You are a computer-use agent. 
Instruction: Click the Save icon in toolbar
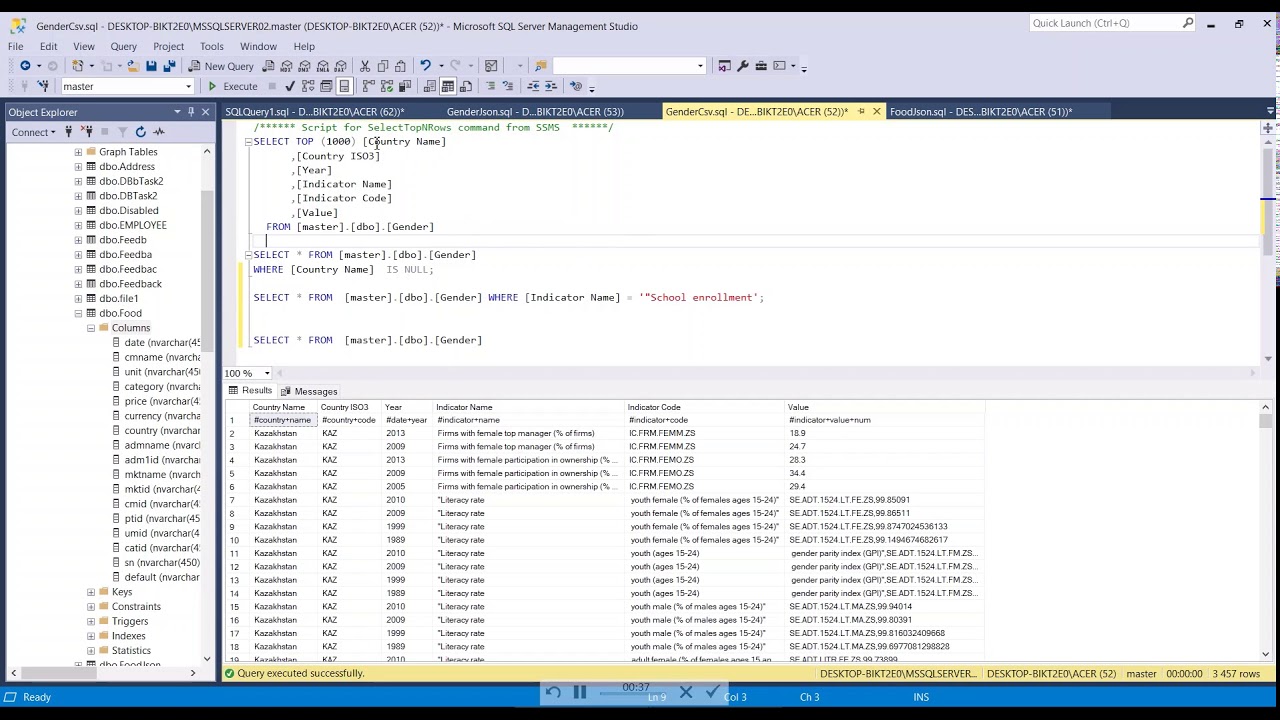click(151, 66)
